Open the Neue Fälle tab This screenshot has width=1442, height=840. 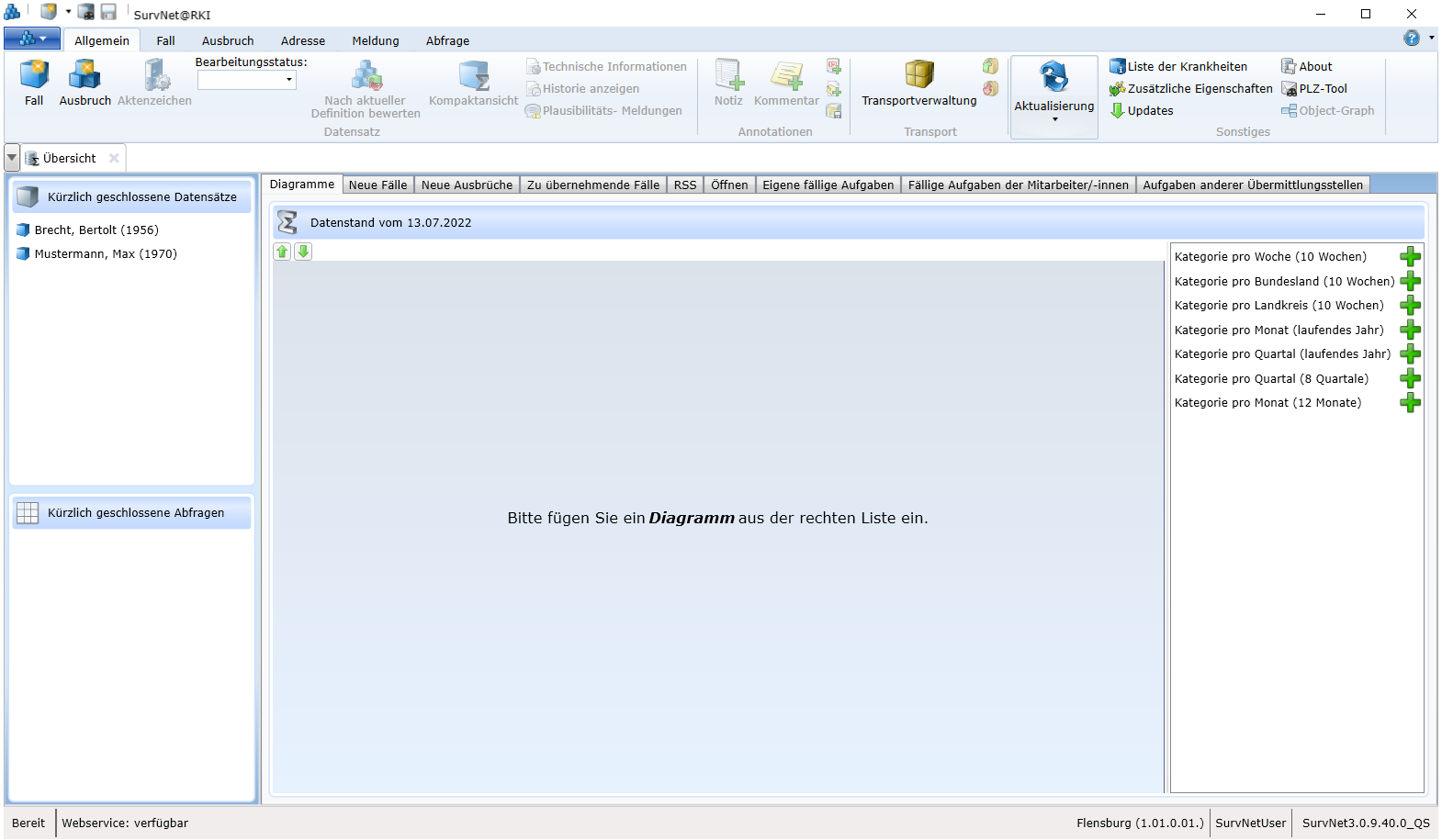tap(377, 185)
